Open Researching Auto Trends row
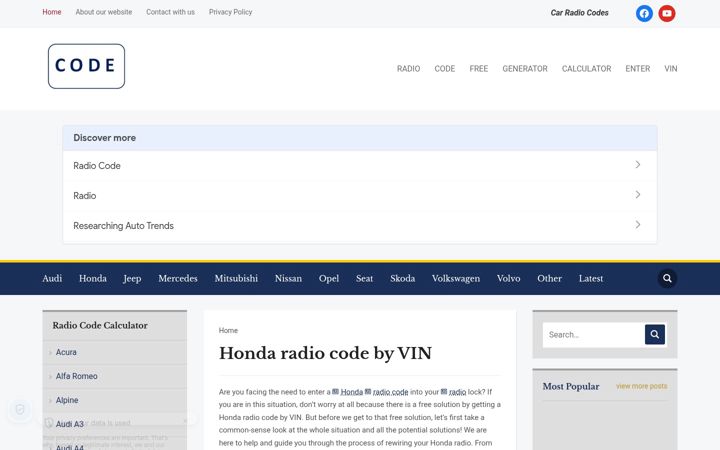The height and width of the screenshot is (450, 720). 360,225
